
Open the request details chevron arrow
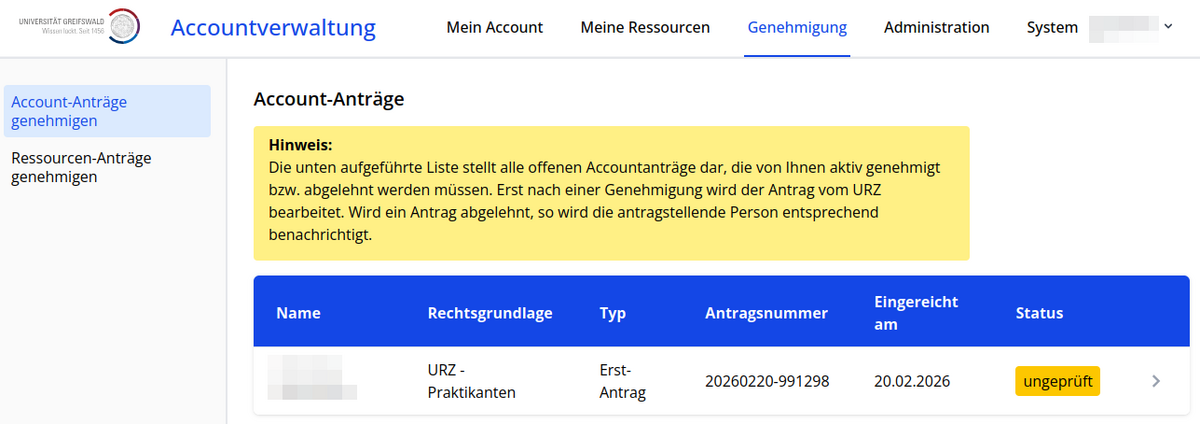coord(1156,381)
